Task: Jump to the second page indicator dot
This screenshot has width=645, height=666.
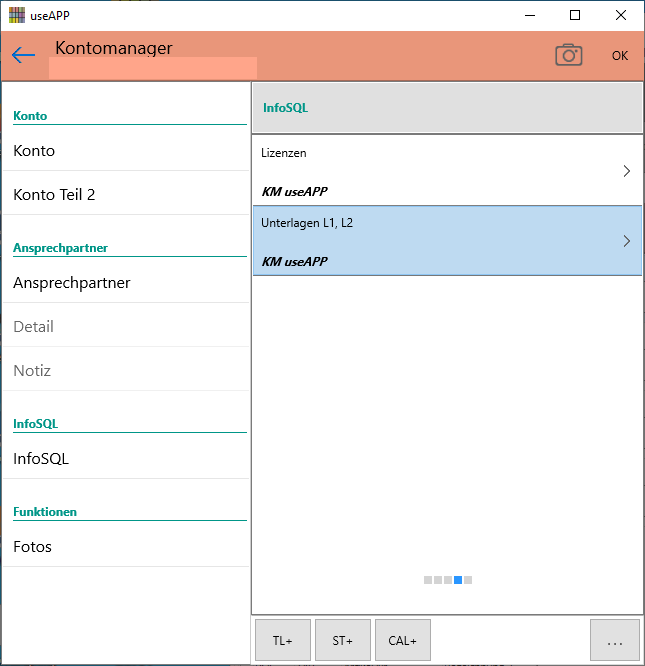Action: tap(438, 580)
